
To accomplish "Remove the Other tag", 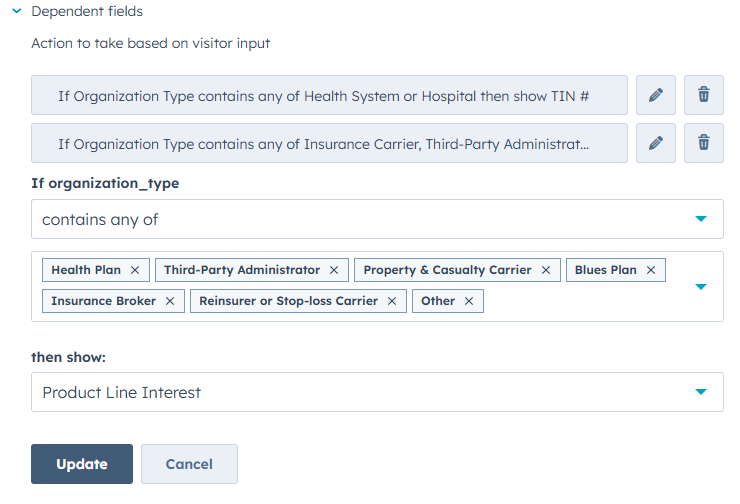I will tap(469, 301).
